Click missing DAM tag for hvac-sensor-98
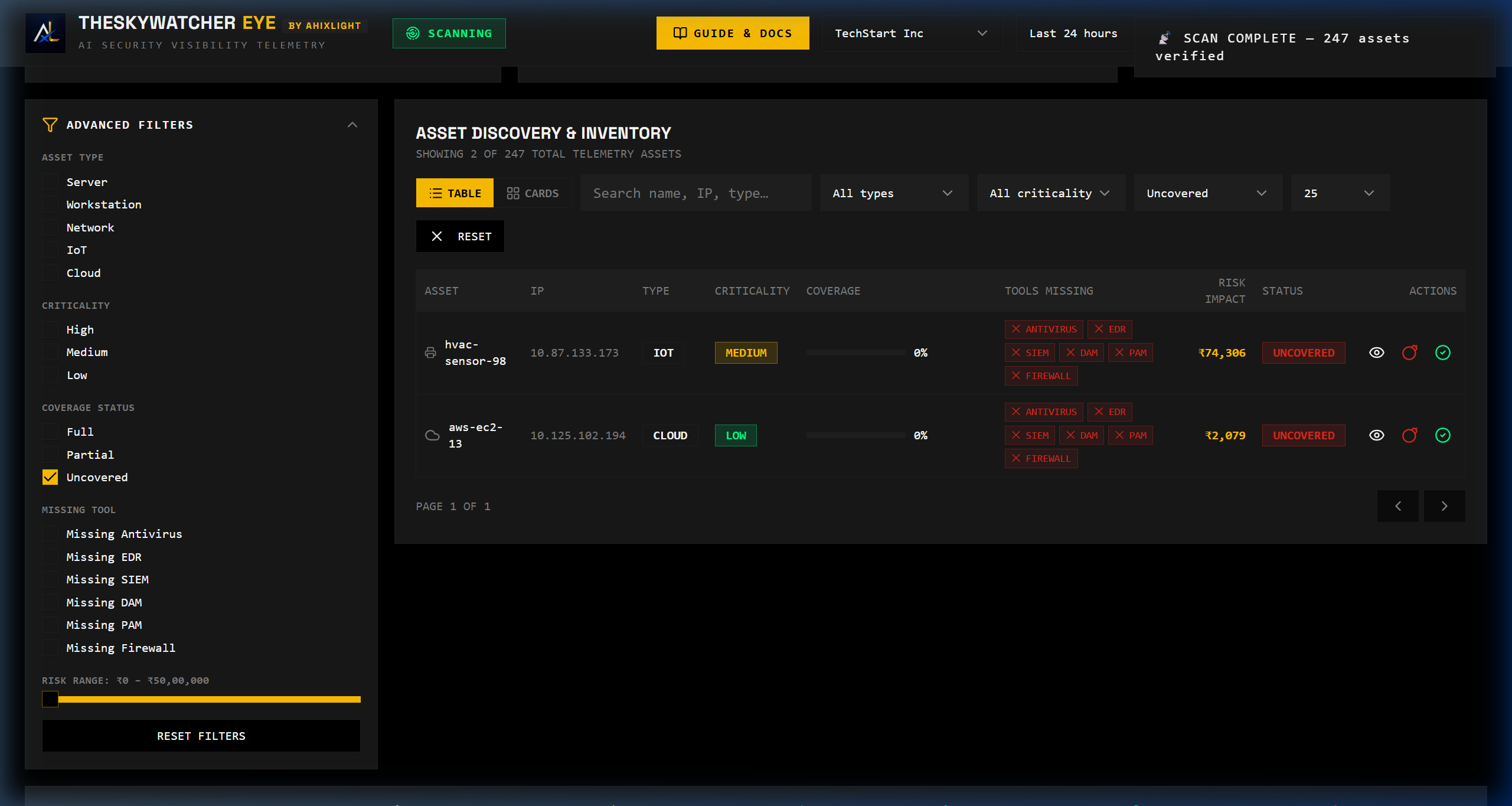Viewport: 1512px width, 806px height. point(1082,353)
